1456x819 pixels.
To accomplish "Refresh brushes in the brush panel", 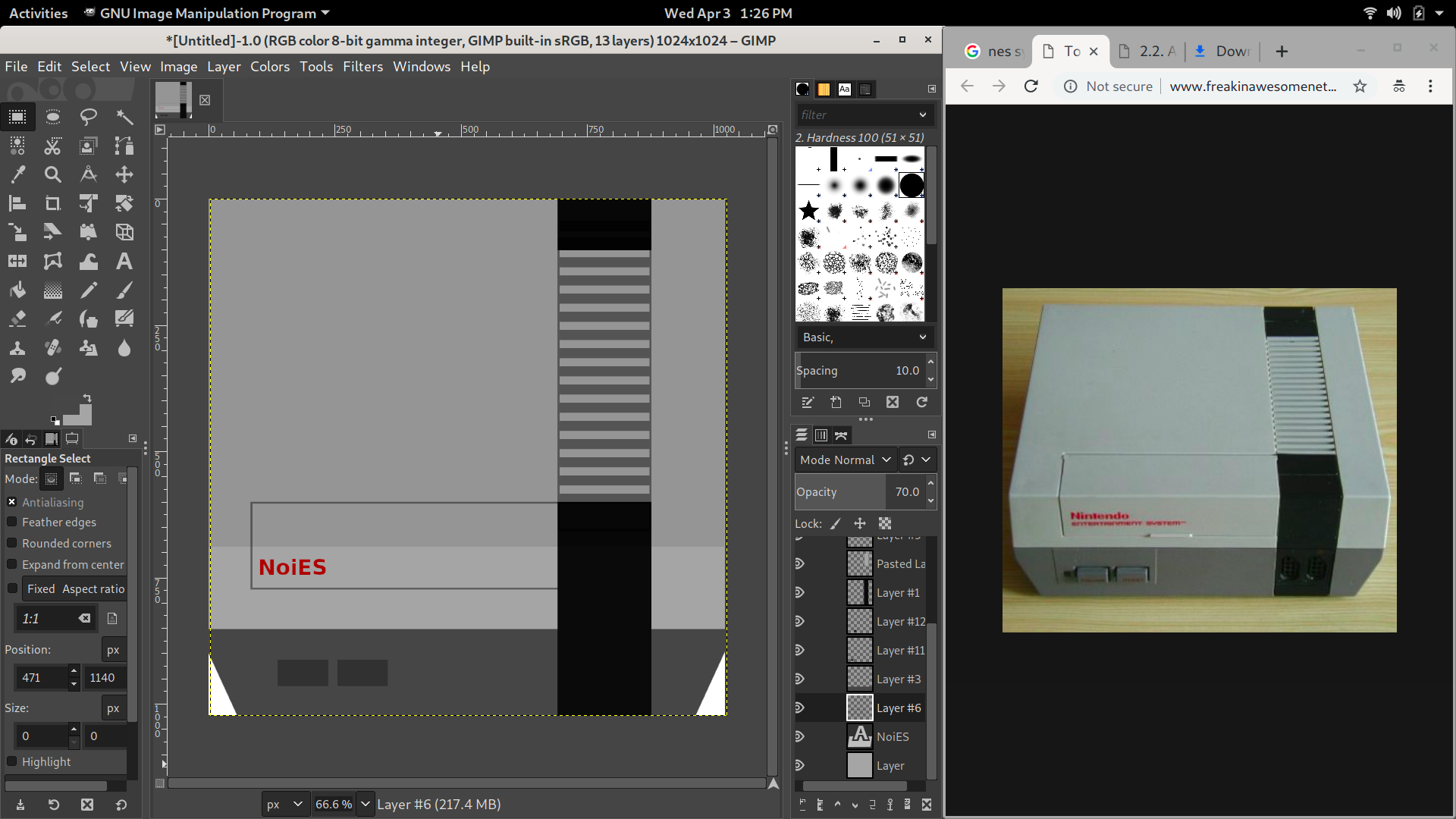I will coord(922,403).
